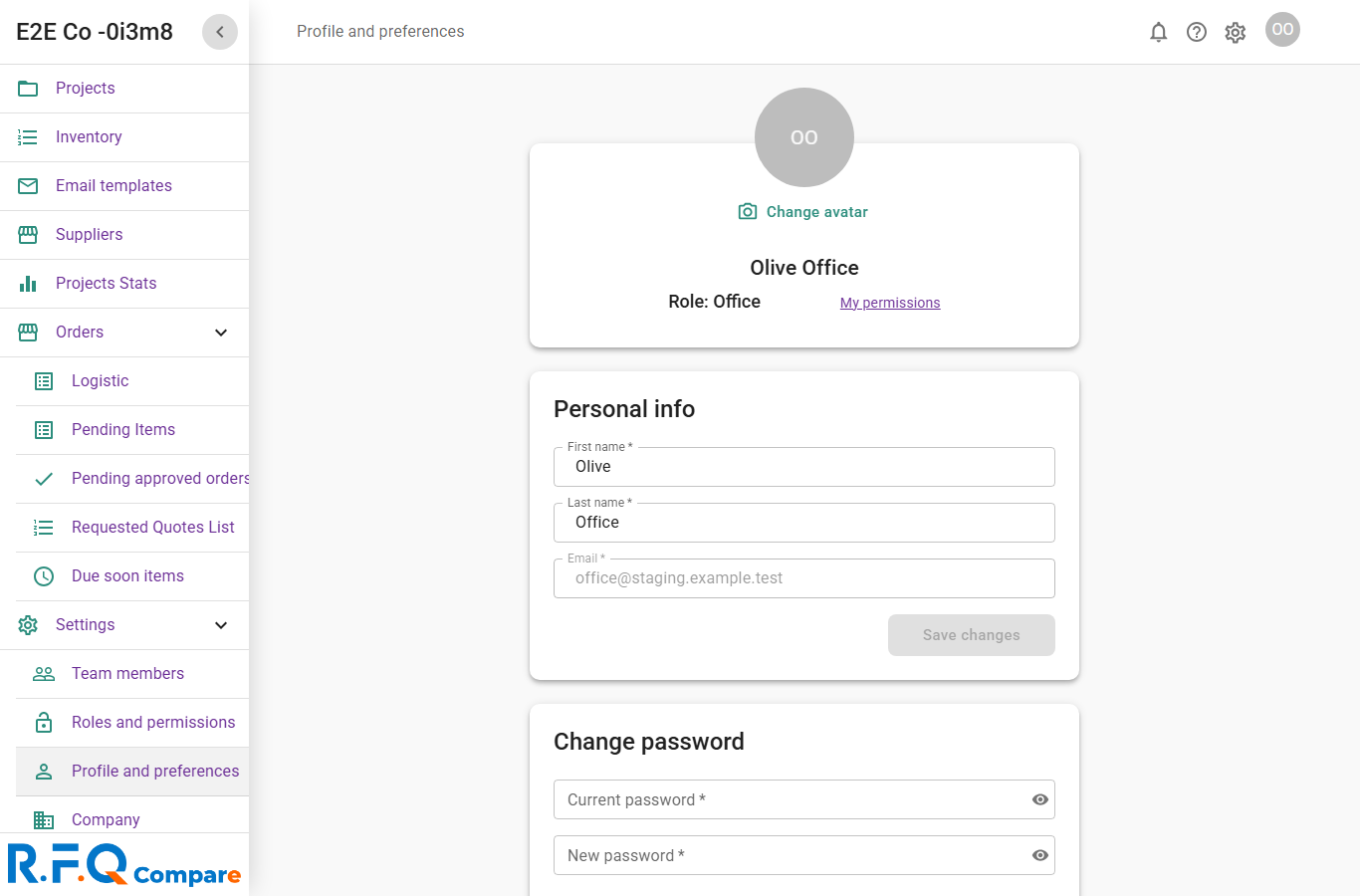Focus the First name input field
The image size is (1360, 896).
coord(804,467)
